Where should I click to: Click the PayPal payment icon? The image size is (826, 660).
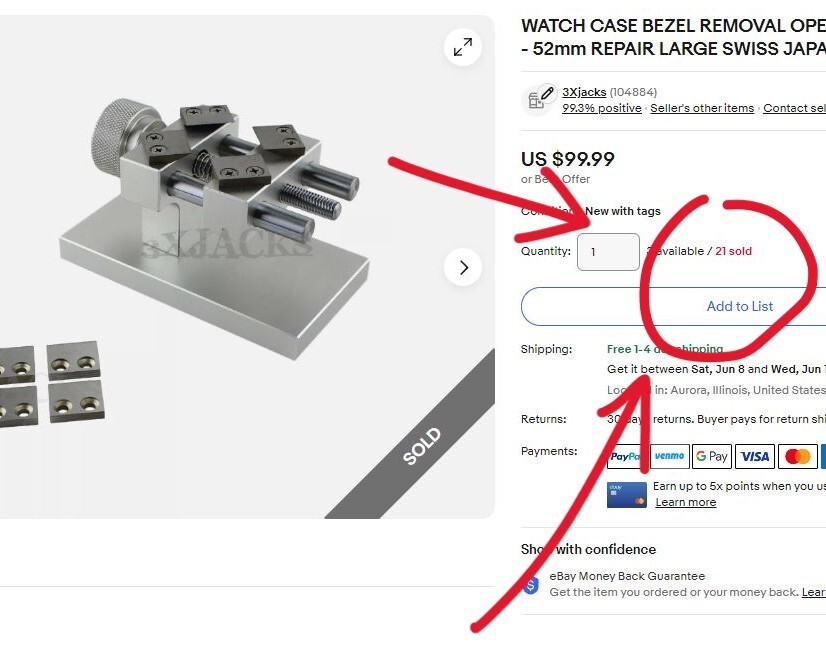[x=626, y=456]
